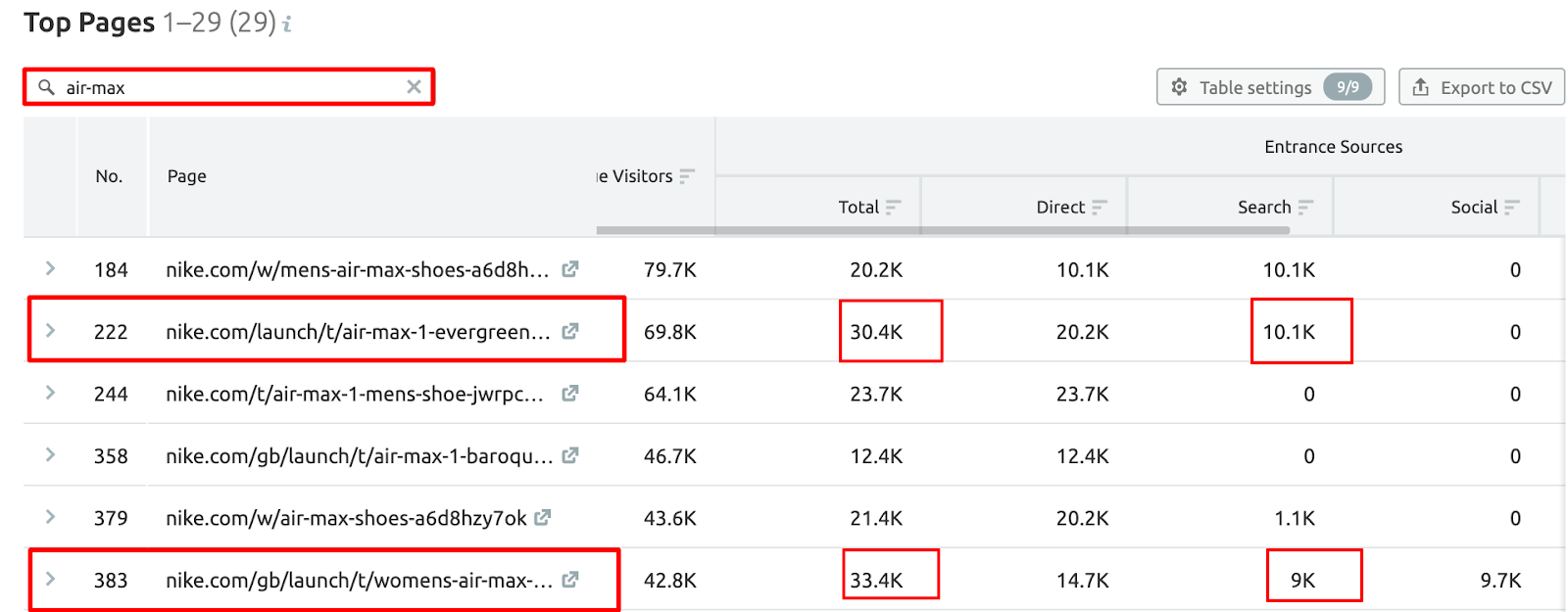Open external link for air-max-shoes-a6d8hzy7ok page
Viewport: 1568px width, 612px height.
click(x=543, y=518)
